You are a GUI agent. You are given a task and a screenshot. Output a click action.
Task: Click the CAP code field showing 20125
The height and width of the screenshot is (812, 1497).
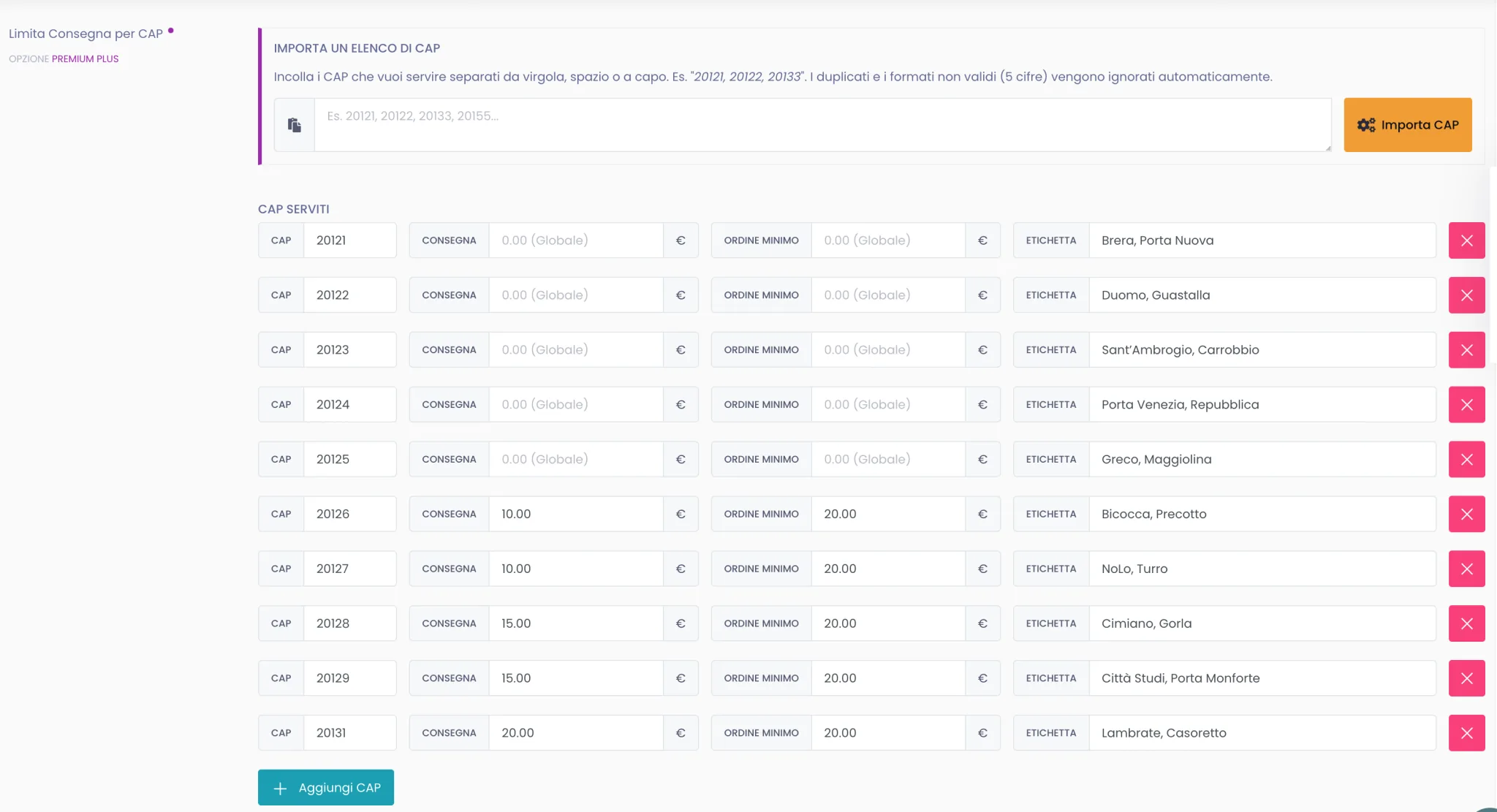pos(350,459)
